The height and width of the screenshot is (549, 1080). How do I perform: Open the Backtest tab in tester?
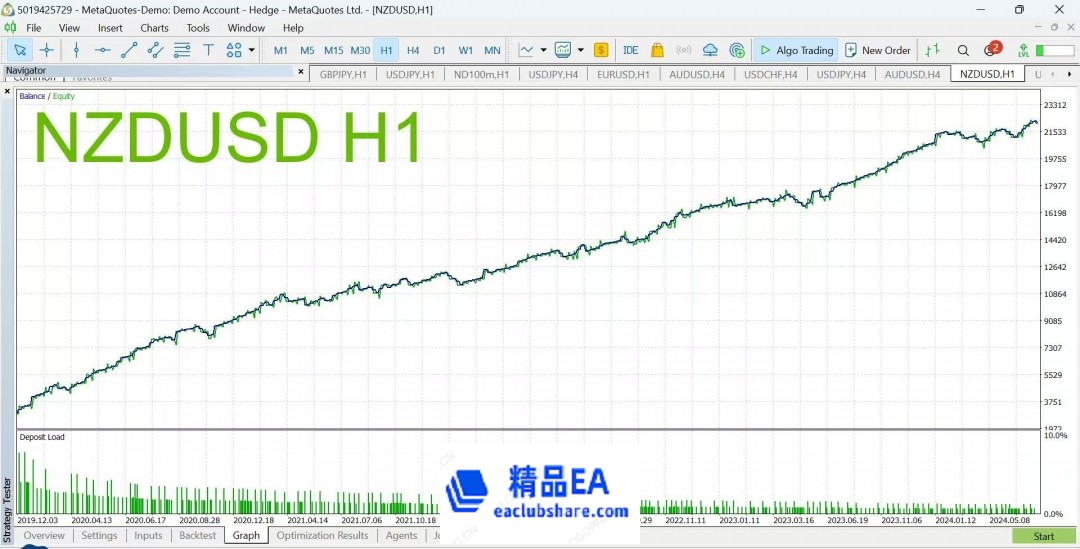pos(198,535)
